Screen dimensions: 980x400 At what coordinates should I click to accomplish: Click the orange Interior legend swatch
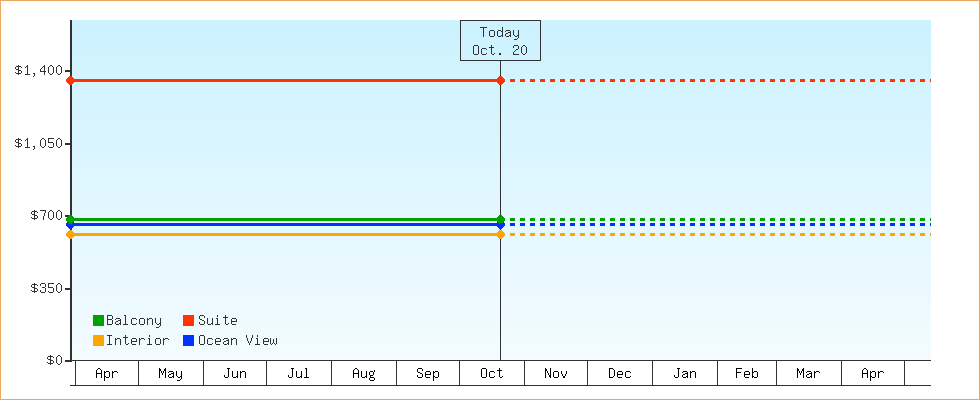coord(98,340)
